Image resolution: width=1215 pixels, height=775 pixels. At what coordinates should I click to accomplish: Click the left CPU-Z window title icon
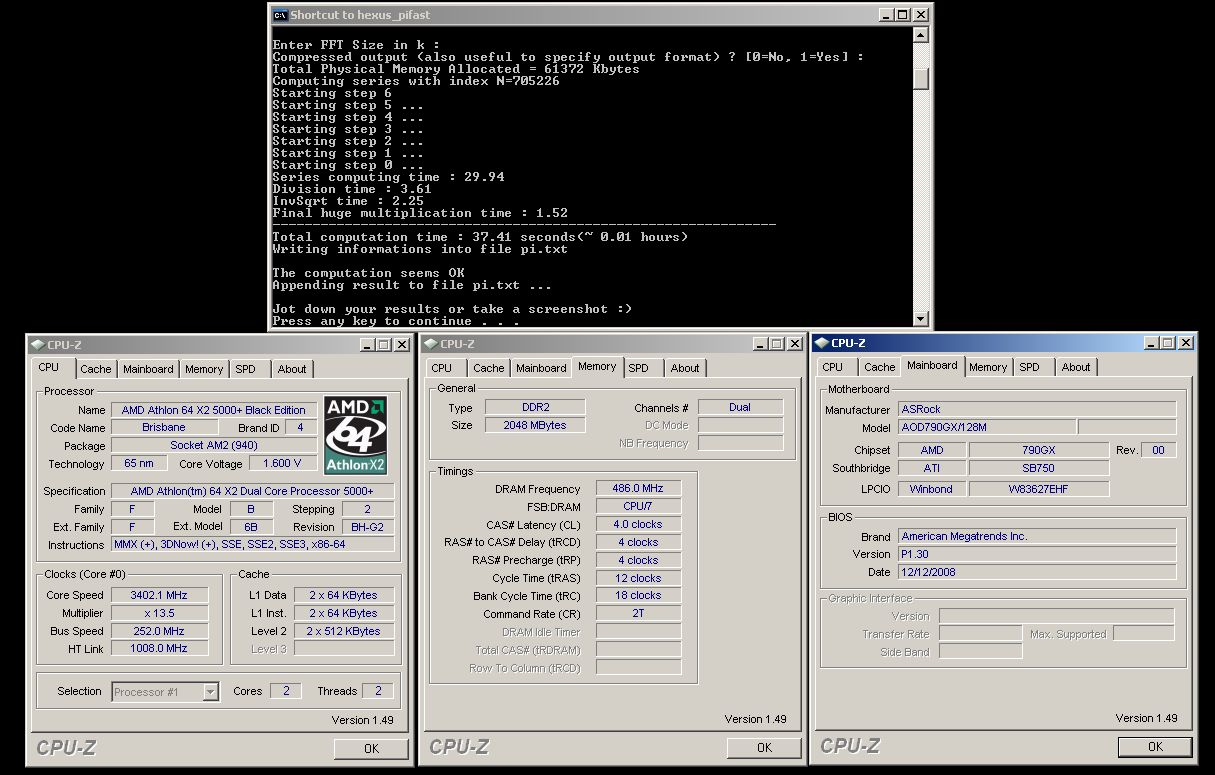[37, 345]
